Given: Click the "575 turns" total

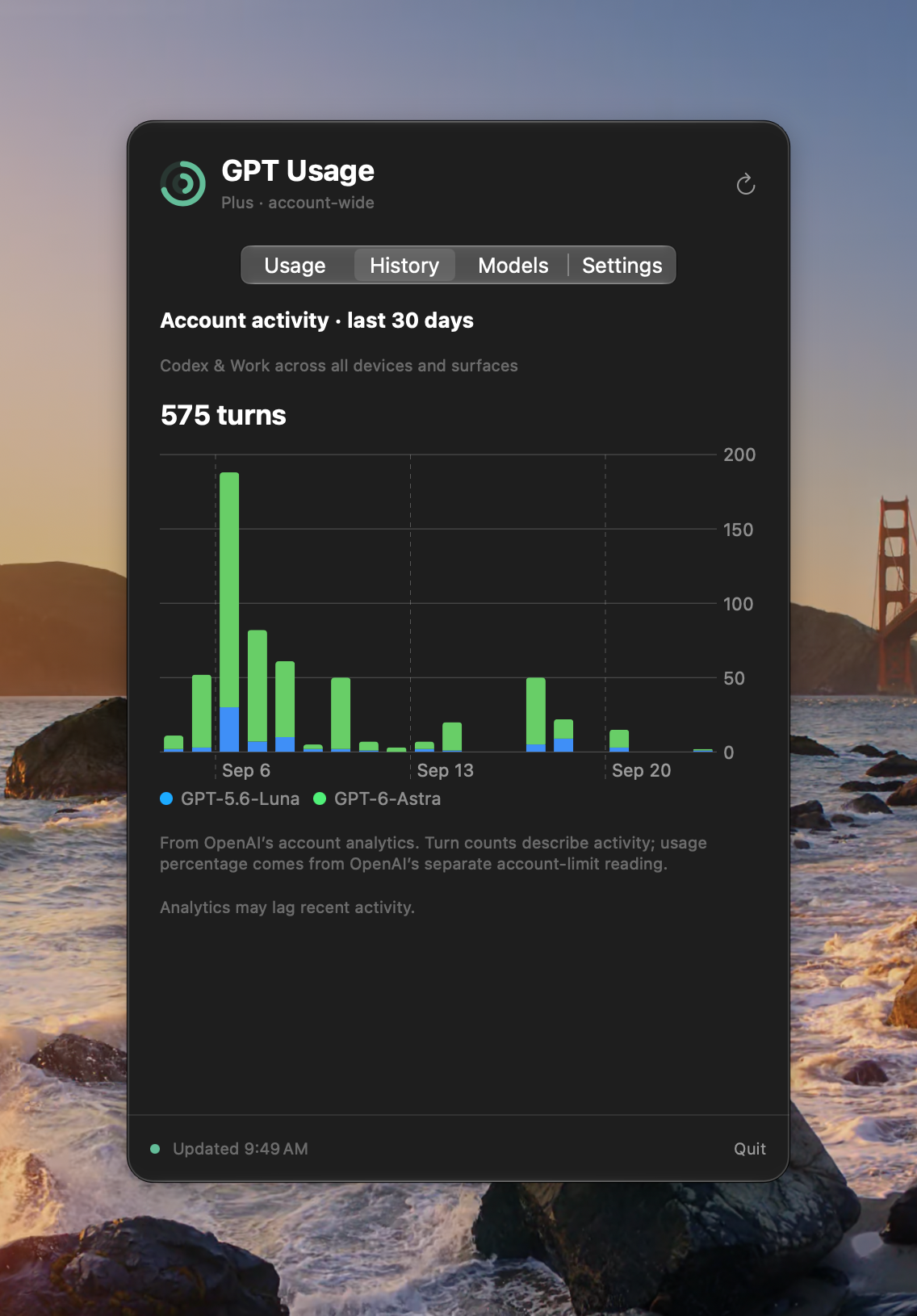Looking at the screenshot, I should tap(224, 415).
